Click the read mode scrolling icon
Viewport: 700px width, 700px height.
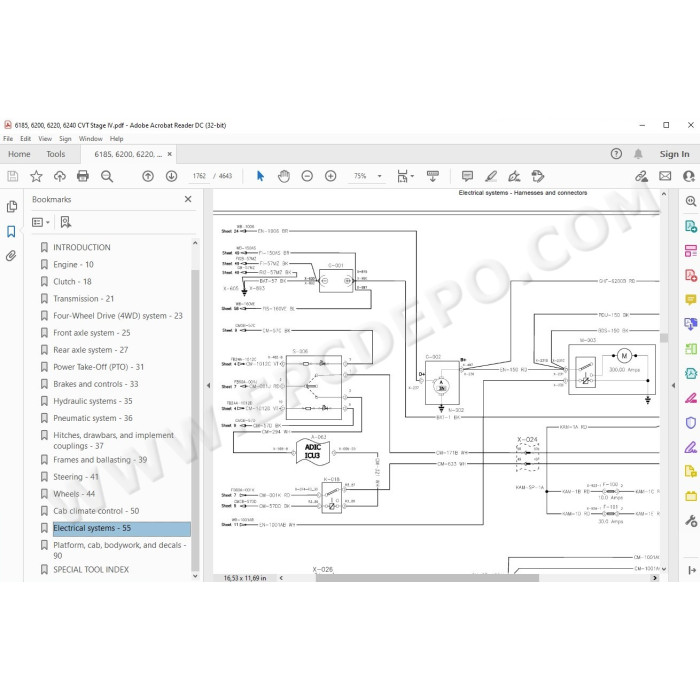point(433,176)
